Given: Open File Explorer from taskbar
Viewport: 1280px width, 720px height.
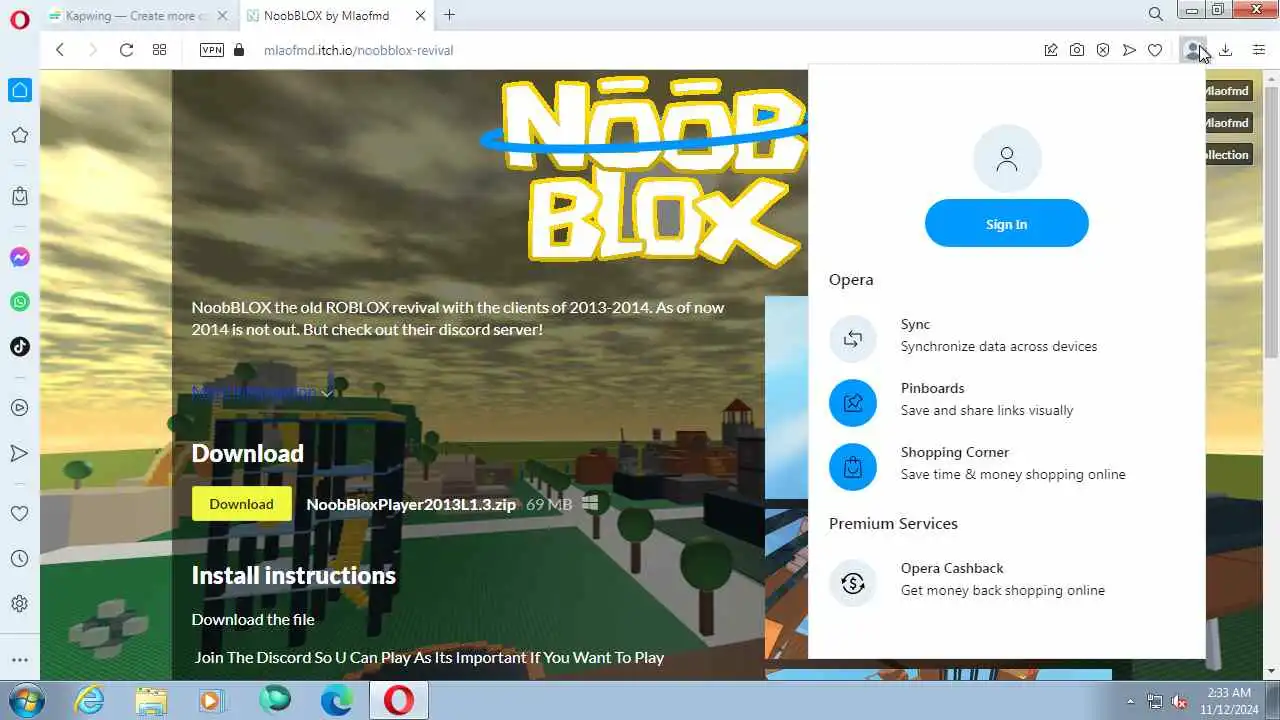Looking at the screenshot, I should pyautogui.click(x=151, y=701).
